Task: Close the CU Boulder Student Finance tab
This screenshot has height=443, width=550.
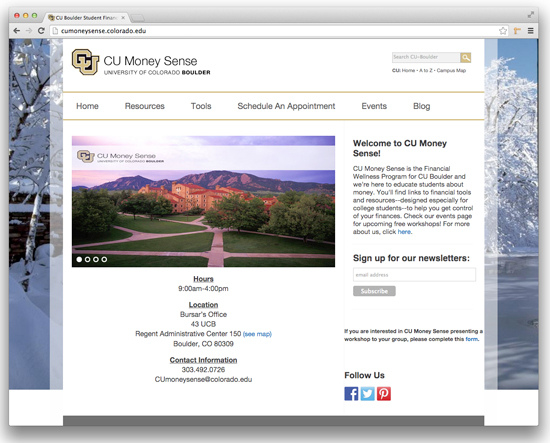Action: point(123,18)
